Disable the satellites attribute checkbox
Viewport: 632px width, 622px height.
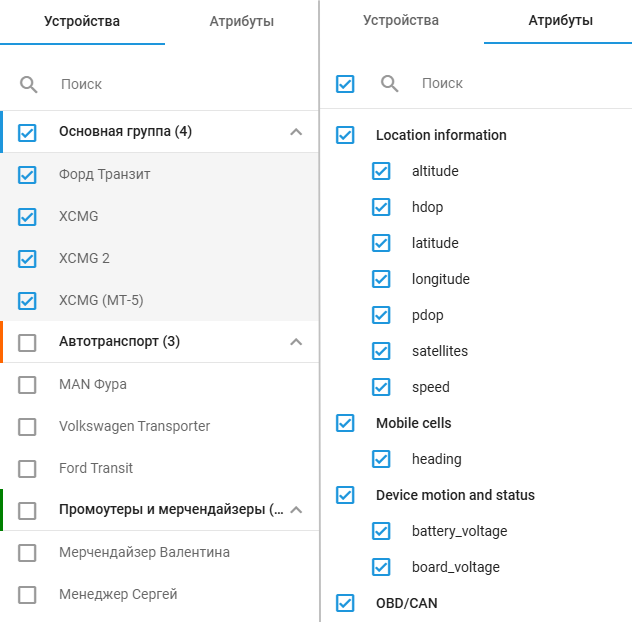[x=381, y=351]
